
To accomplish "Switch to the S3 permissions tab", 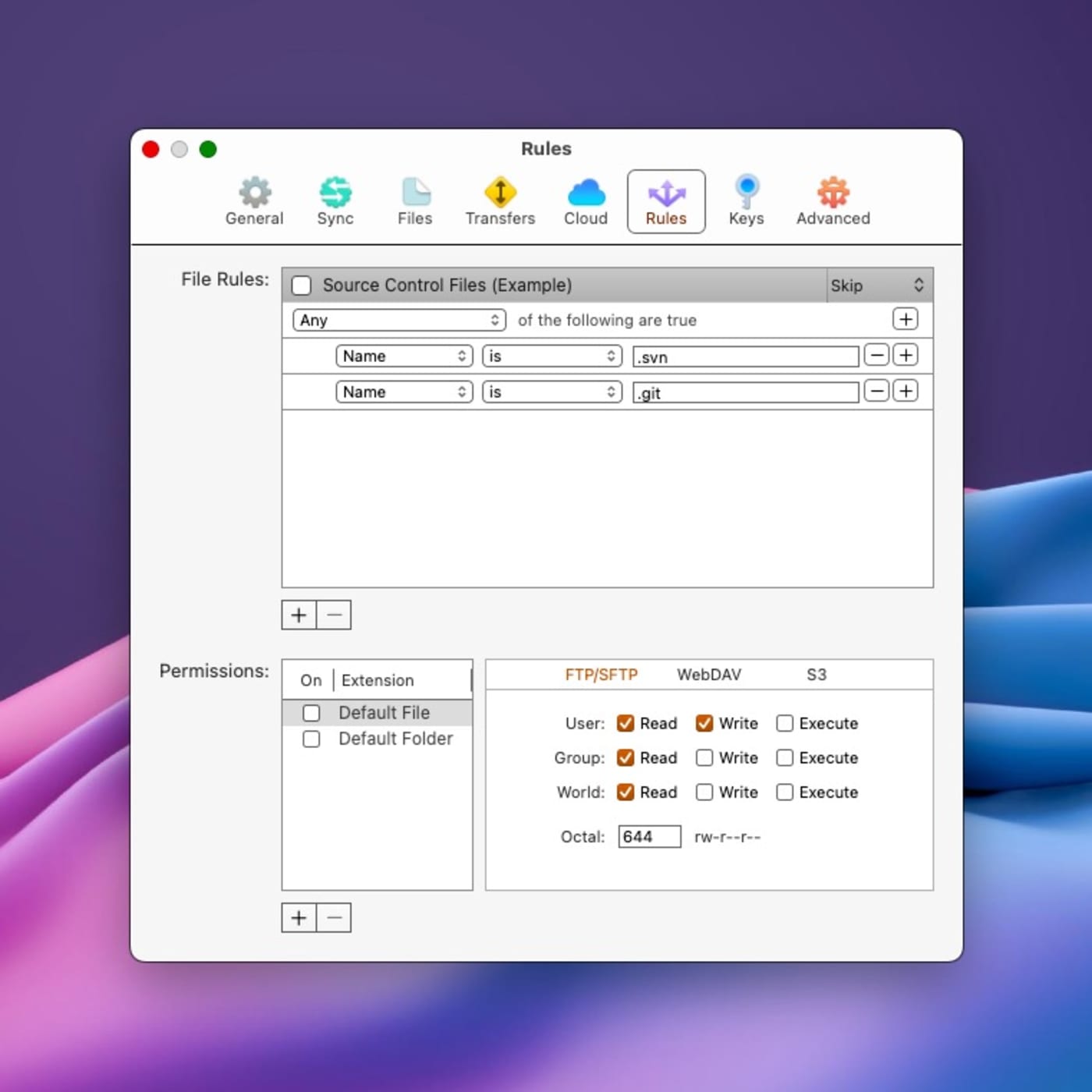I will [x=816, y=675].
